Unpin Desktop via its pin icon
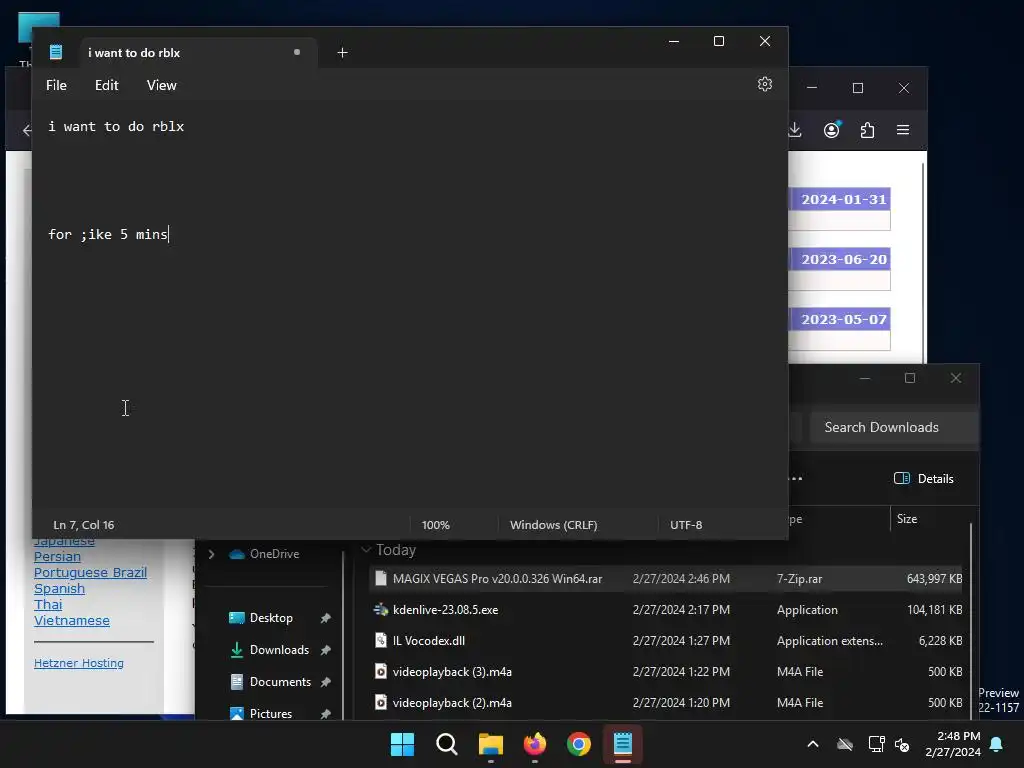The image size is (1024, 768). (x=325, y=618)
